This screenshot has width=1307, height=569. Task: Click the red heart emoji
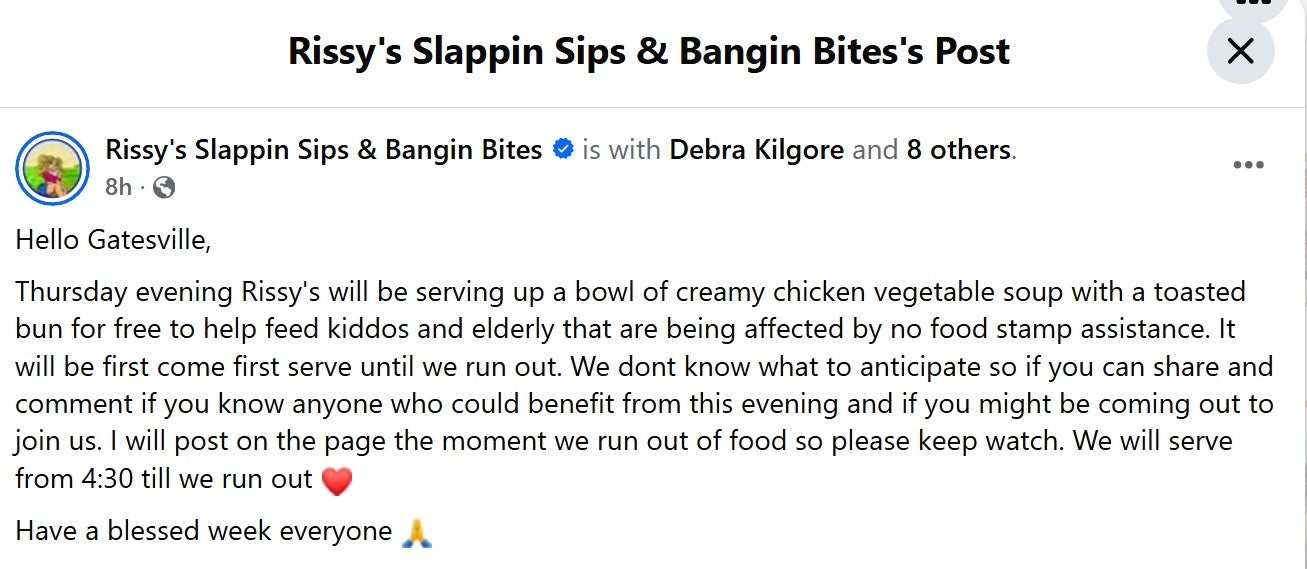point(337,481)
